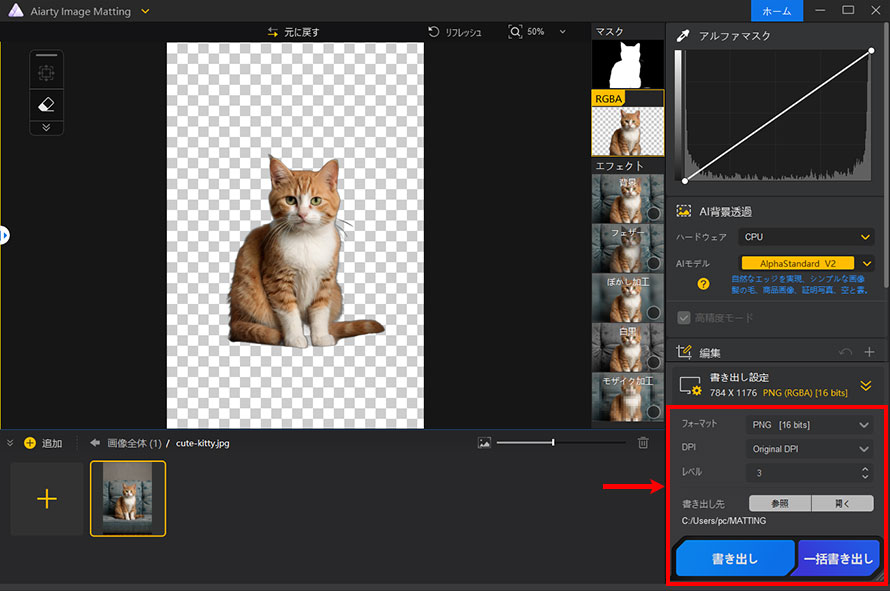Click the trash delete icon

pos(643,443)
